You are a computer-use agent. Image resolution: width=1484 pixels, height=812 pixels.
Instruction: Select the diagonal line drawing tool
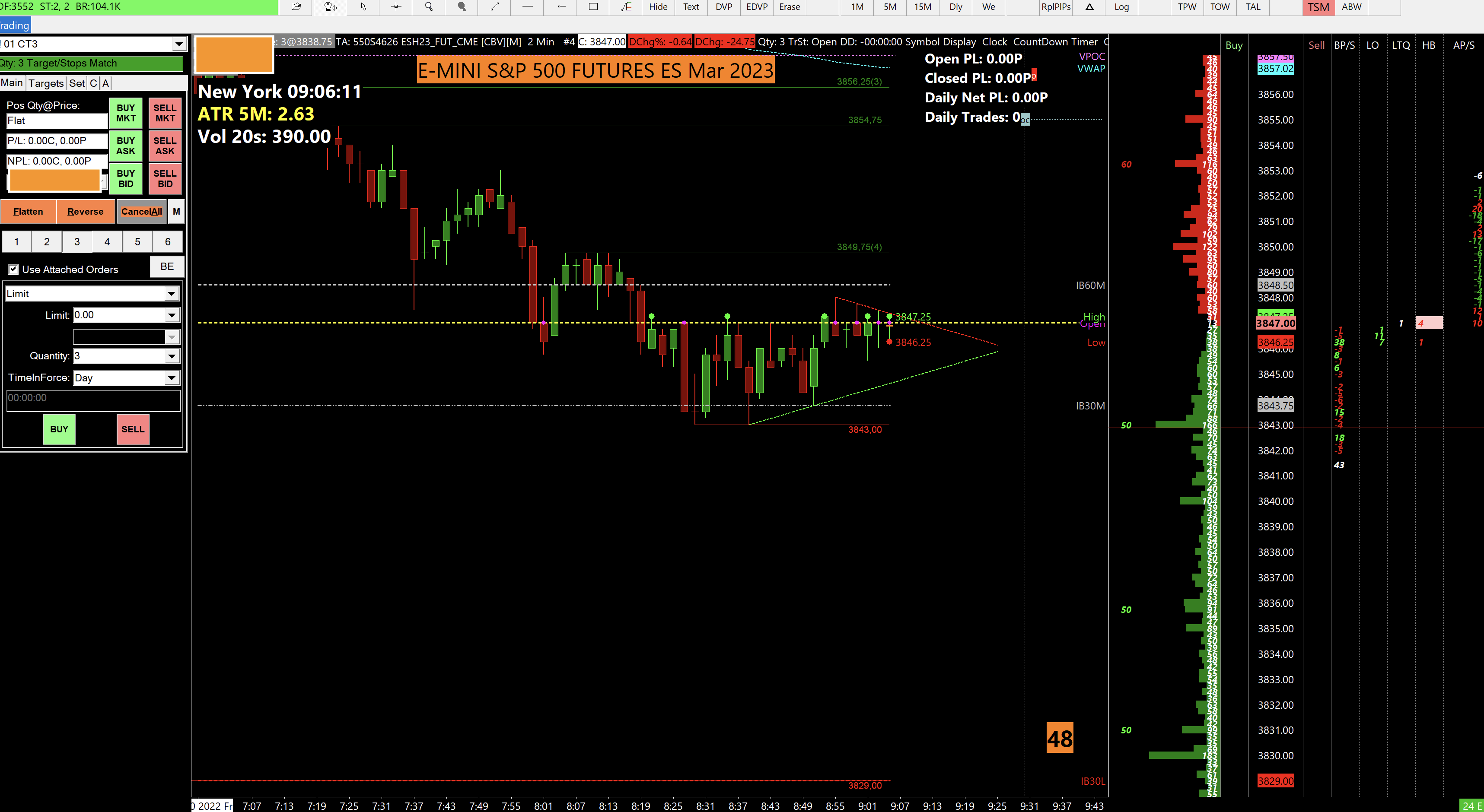(x=494, y=7)
